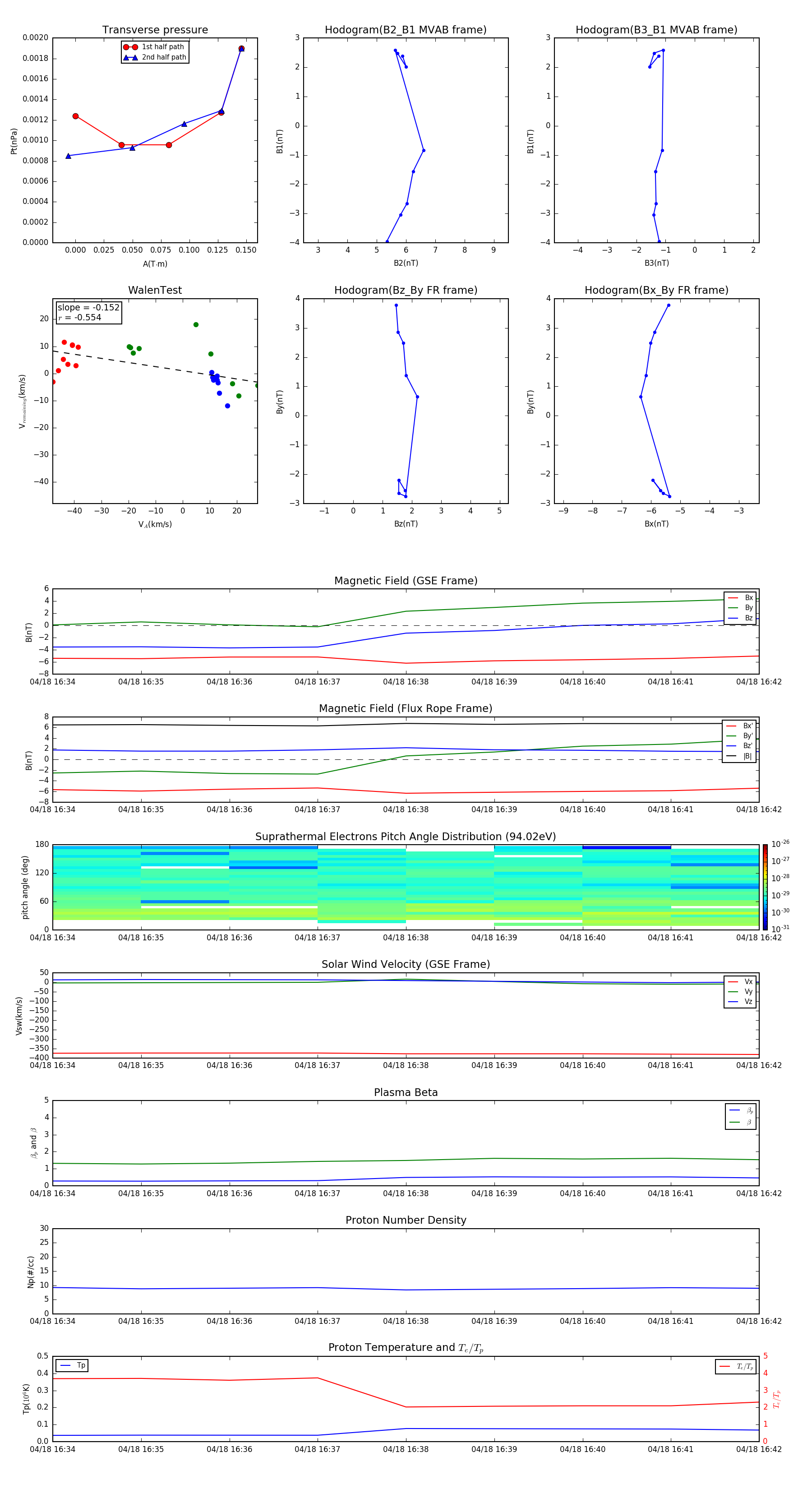Click the 'Vy' velocity legend entry
The height and width of the screenshot is (1489, 812).
click(740, 991)
